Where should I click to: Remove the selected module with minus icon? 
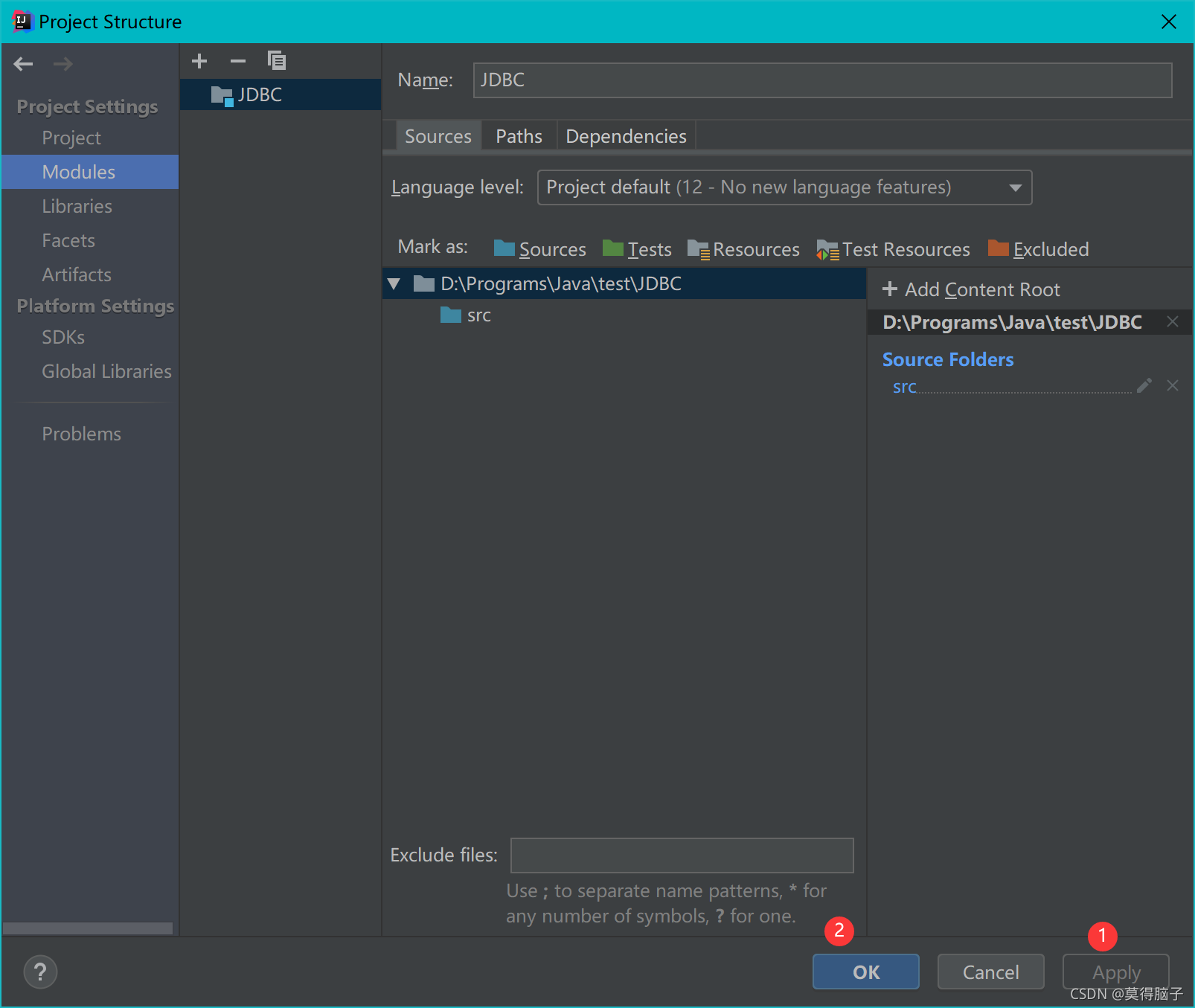pyautogui.click(x=238, y=61)
